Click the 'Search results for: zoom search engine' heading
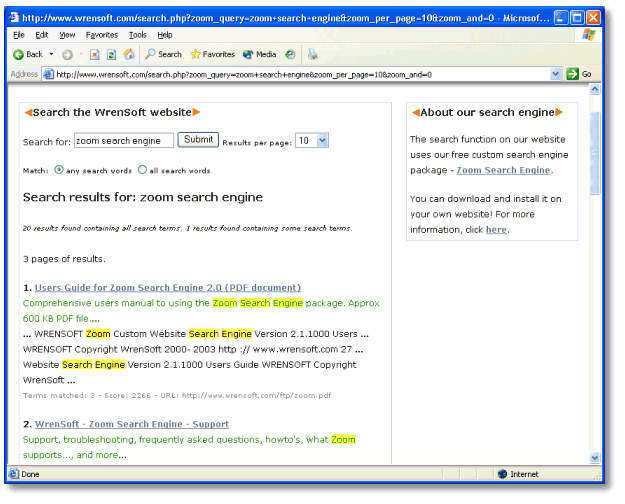Image resolution: width=625 pixels, height=504 pixels. (x=143, y=197)
